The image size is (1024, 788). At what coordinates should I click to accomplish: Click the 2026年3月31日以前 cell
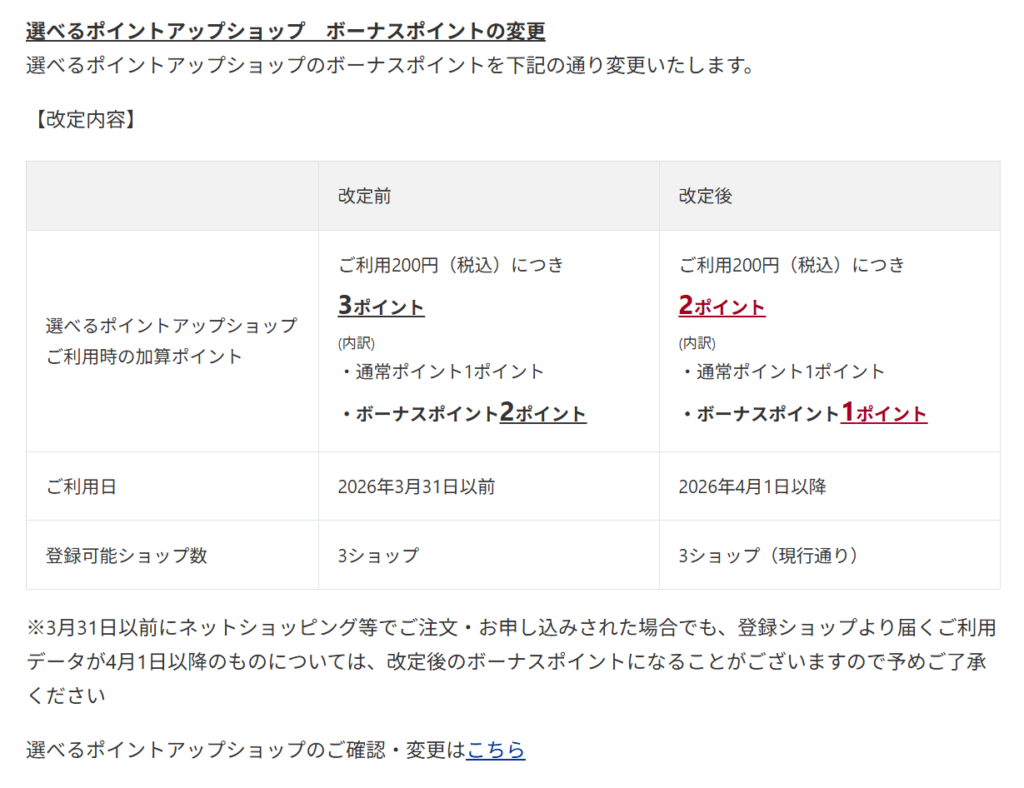(x=416, y=487)
